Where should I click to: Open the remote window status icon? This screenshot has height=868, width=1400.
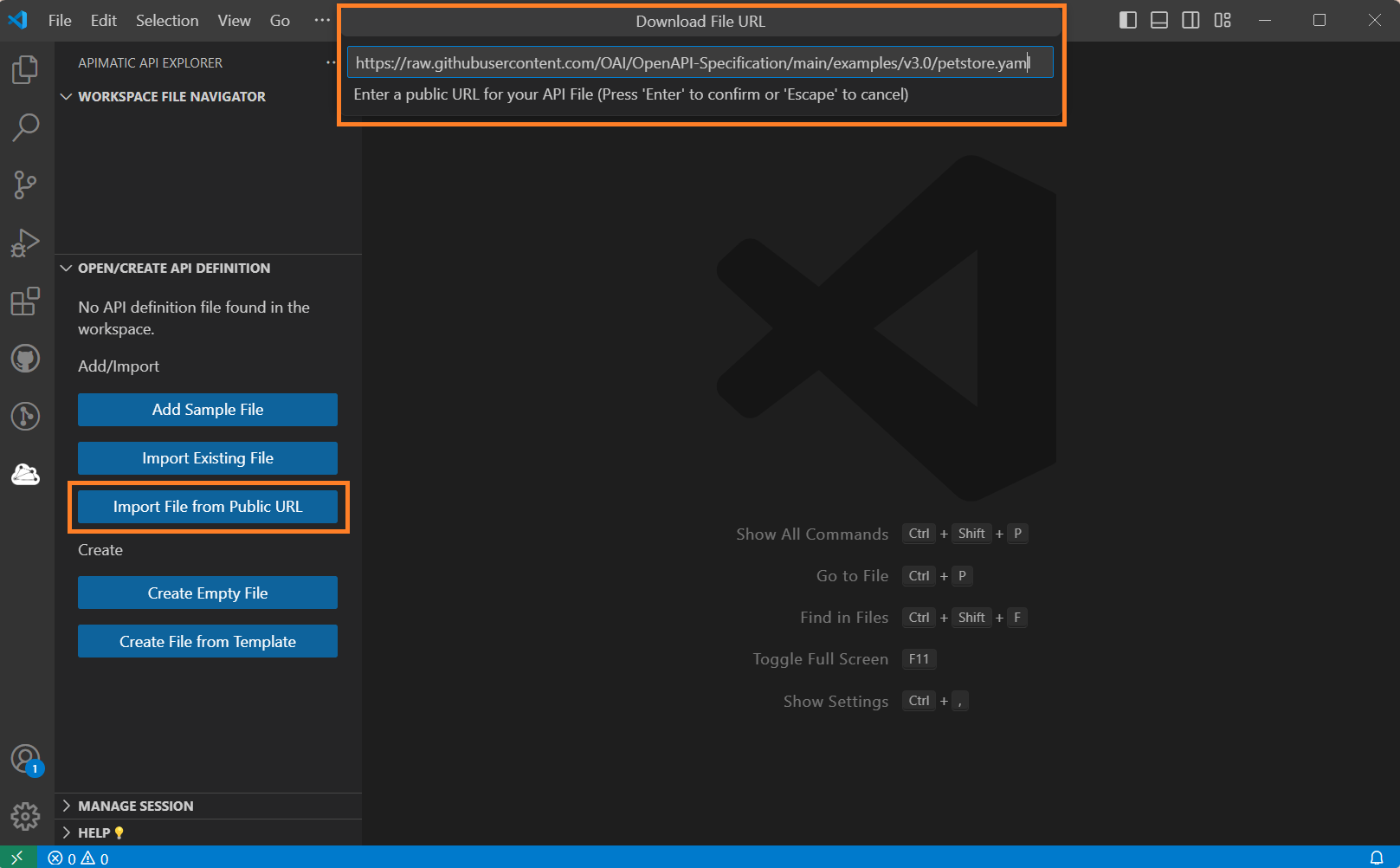(x=18, y=858)
